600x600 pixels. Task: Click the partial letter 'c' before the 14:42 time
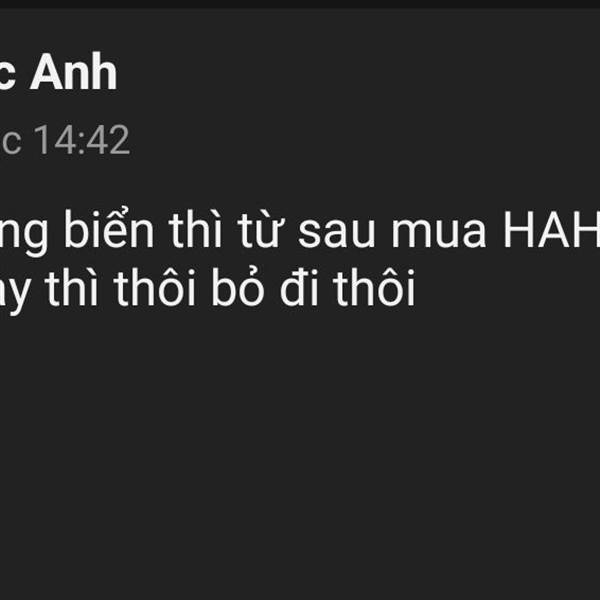pyautogui.click(x=10, y=143)
